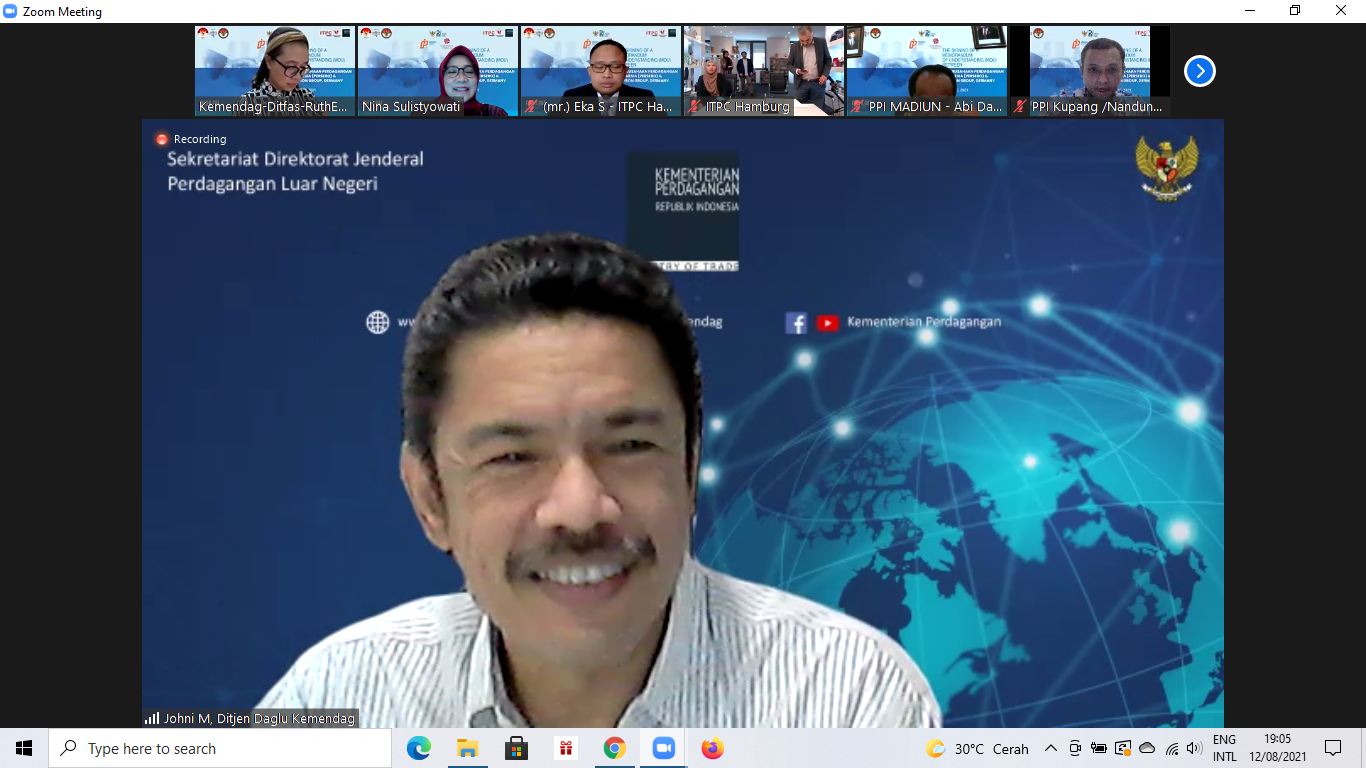Click muted microphone icon on (mr.) Eka S
The image size is (1366, 768).
tap(532, 106)
